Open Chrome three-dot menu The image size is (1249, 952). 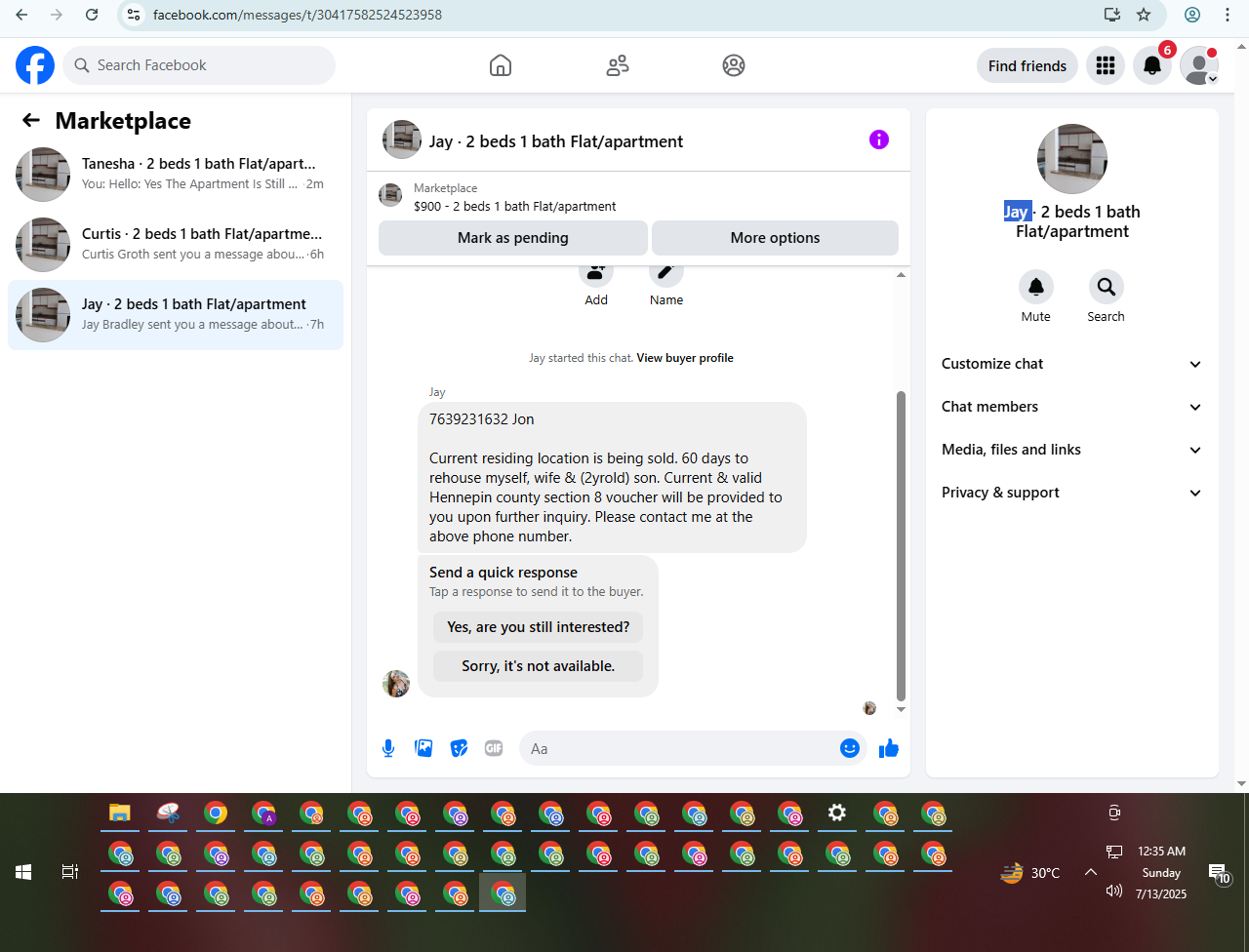(1228, 15)
